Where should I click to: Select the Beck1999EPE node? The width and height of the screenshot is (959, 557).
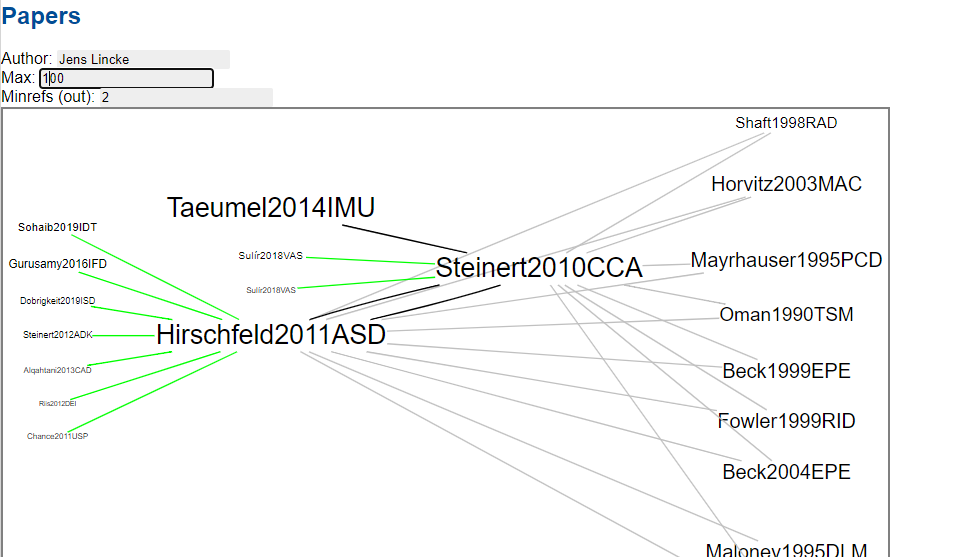(786, 371)
